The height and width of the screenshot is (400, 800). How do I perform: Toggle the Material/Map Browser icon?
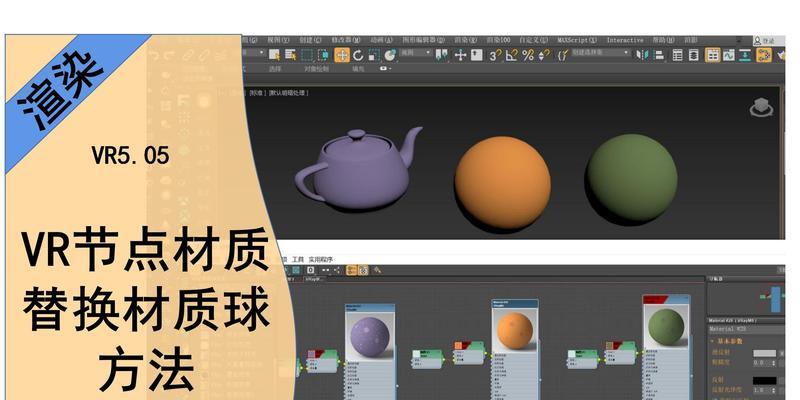click(x=352, y=270)
